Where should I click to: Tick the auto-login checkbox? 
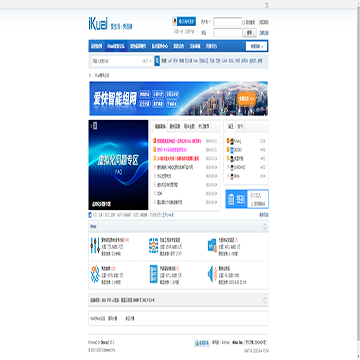point(244,22)
